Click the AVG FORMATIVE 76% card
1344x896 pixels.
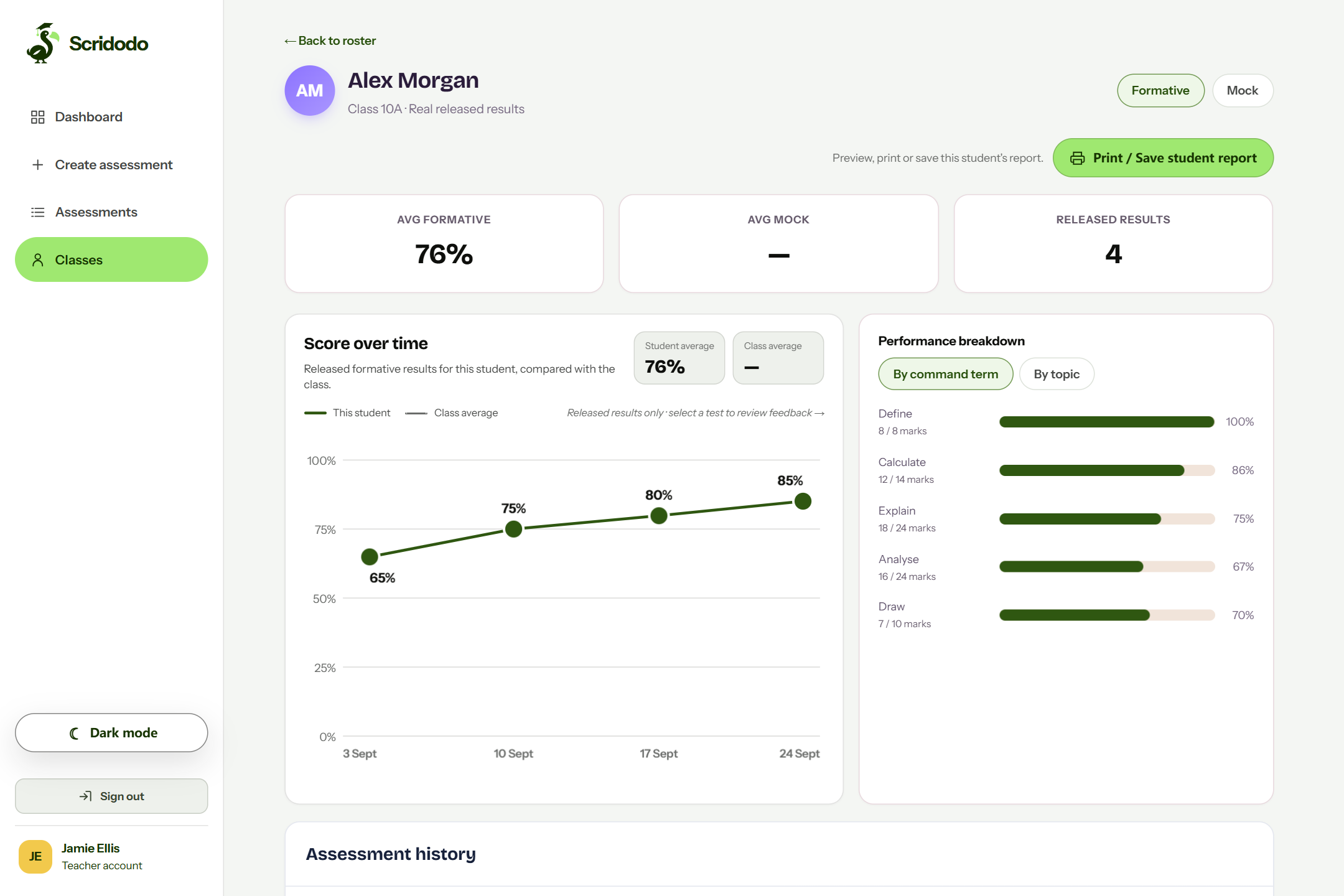pyautogui.click(x=444, y=243)
